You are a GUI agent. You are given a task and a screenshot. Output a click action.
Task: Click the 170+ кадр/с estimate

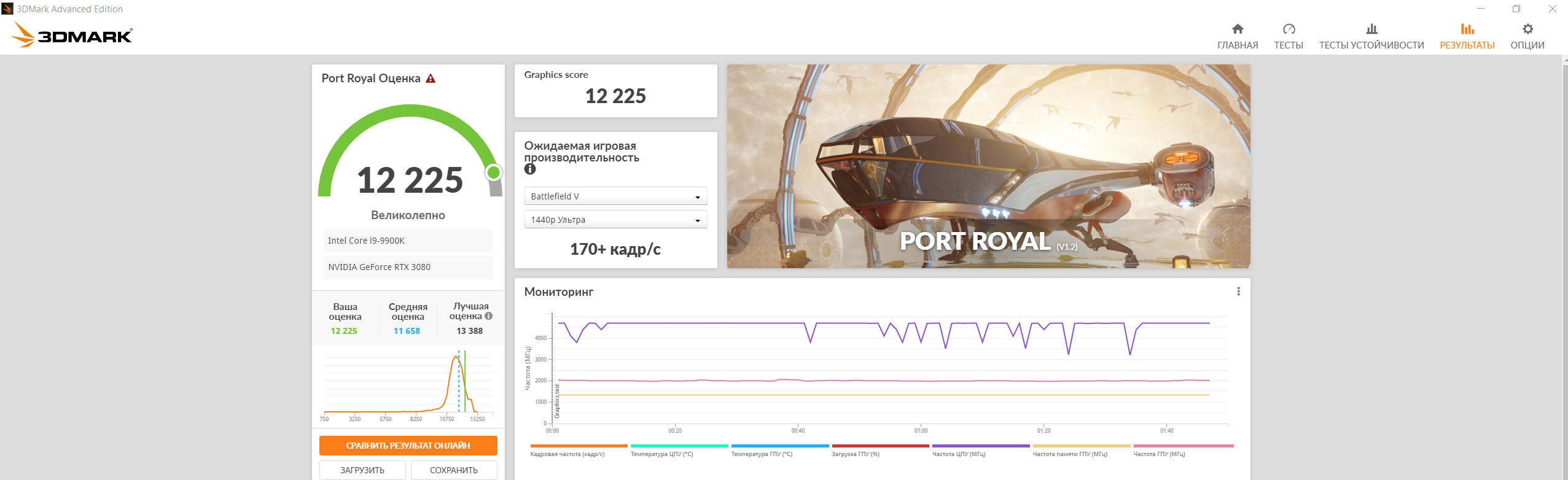point(615,249)
